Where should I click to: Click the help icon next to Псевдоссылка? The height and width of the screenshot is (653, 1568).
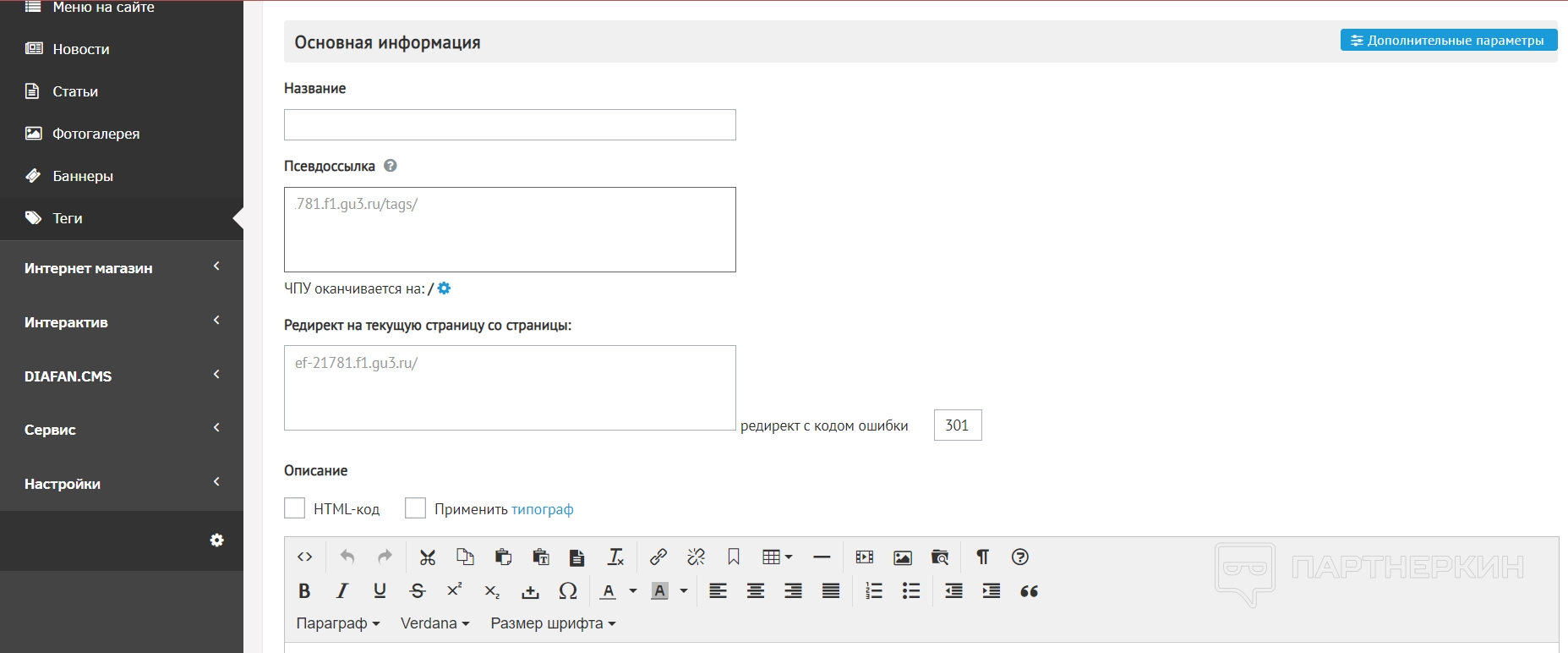point(390,166)
